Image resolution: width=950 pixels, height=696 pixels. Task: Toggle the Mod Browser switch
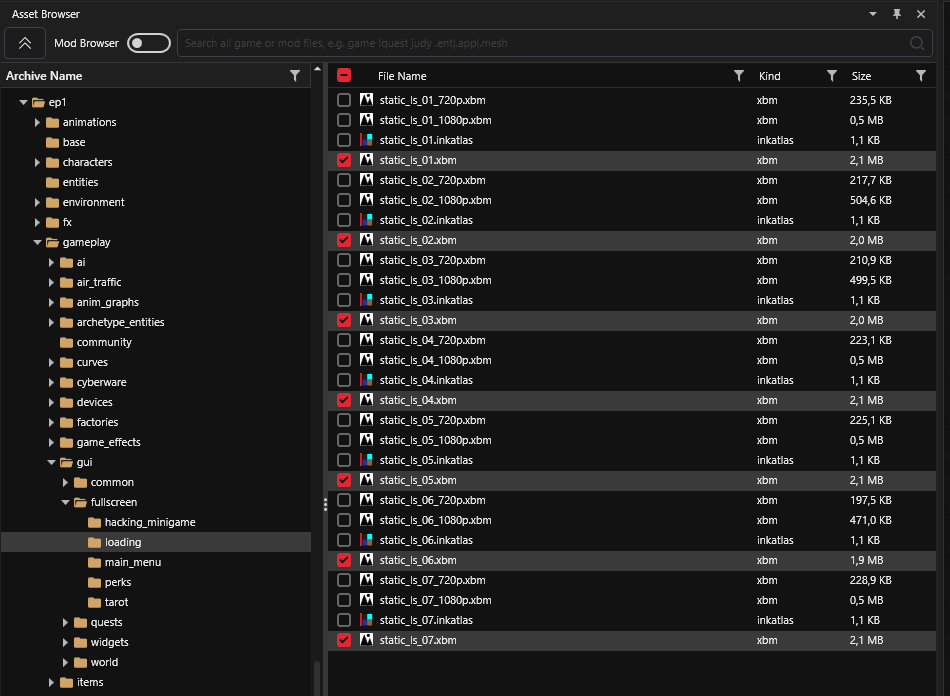[148, 43]
